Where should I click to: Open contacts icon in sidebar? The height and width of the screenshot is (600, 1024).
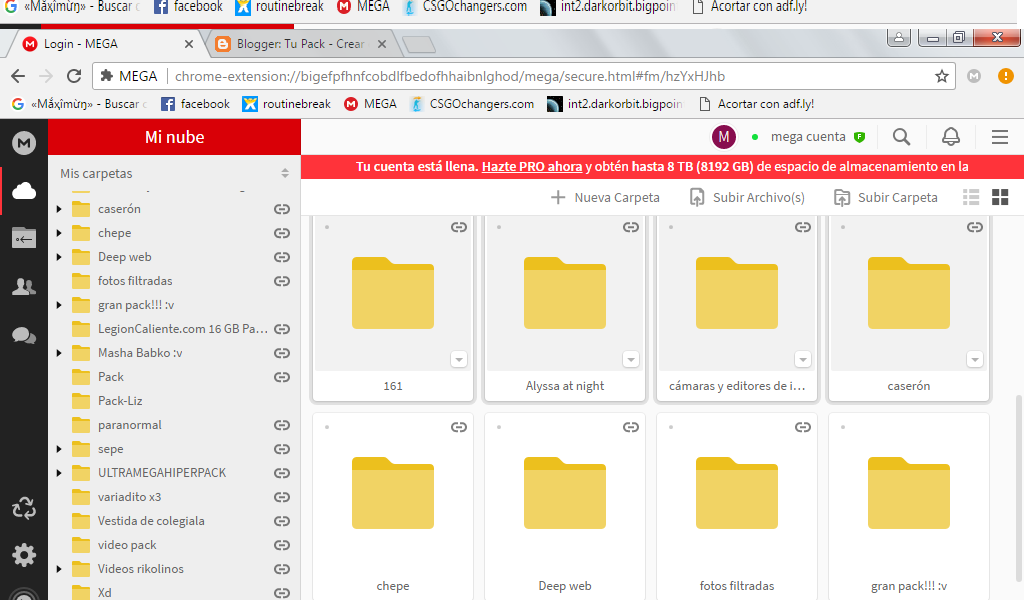[24, 287]
